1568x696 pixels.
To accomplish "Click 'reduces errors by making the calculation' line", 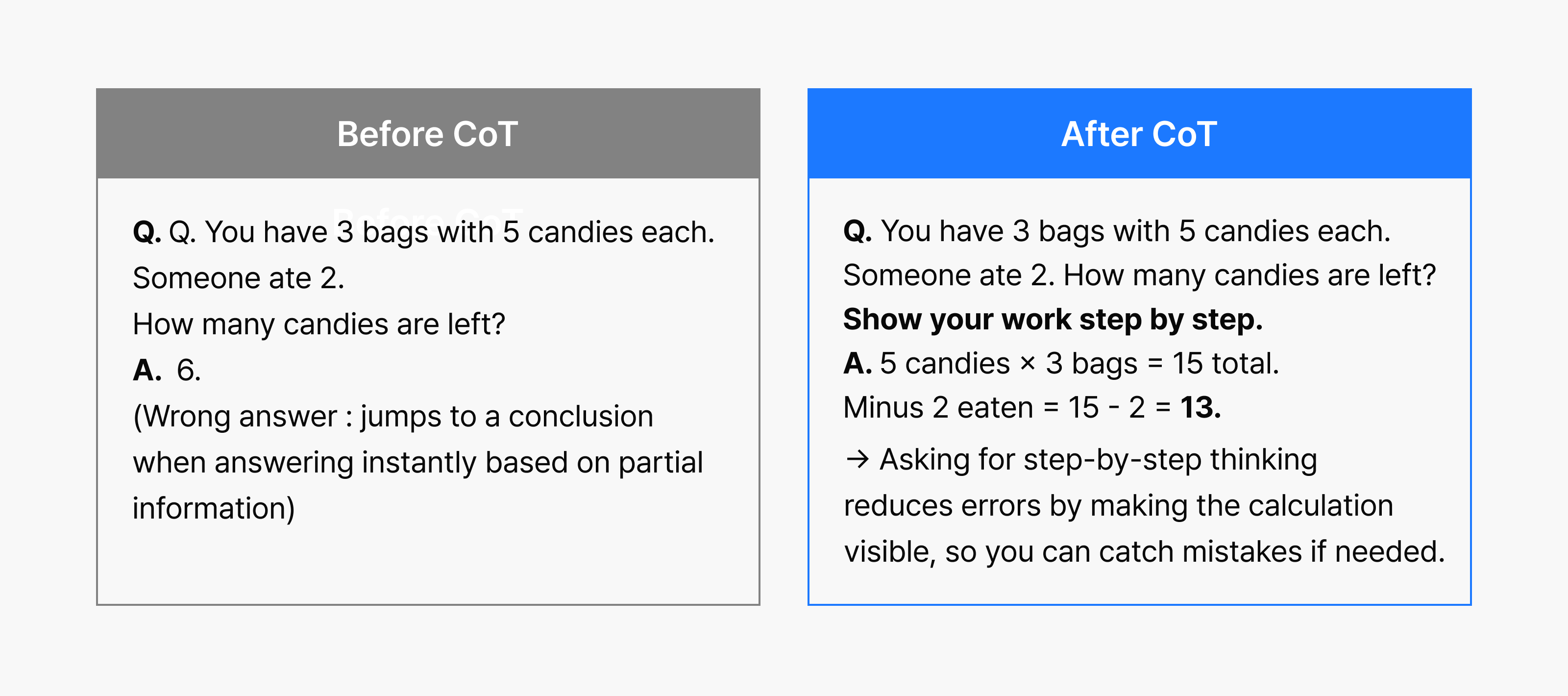I will [1118, 505].
